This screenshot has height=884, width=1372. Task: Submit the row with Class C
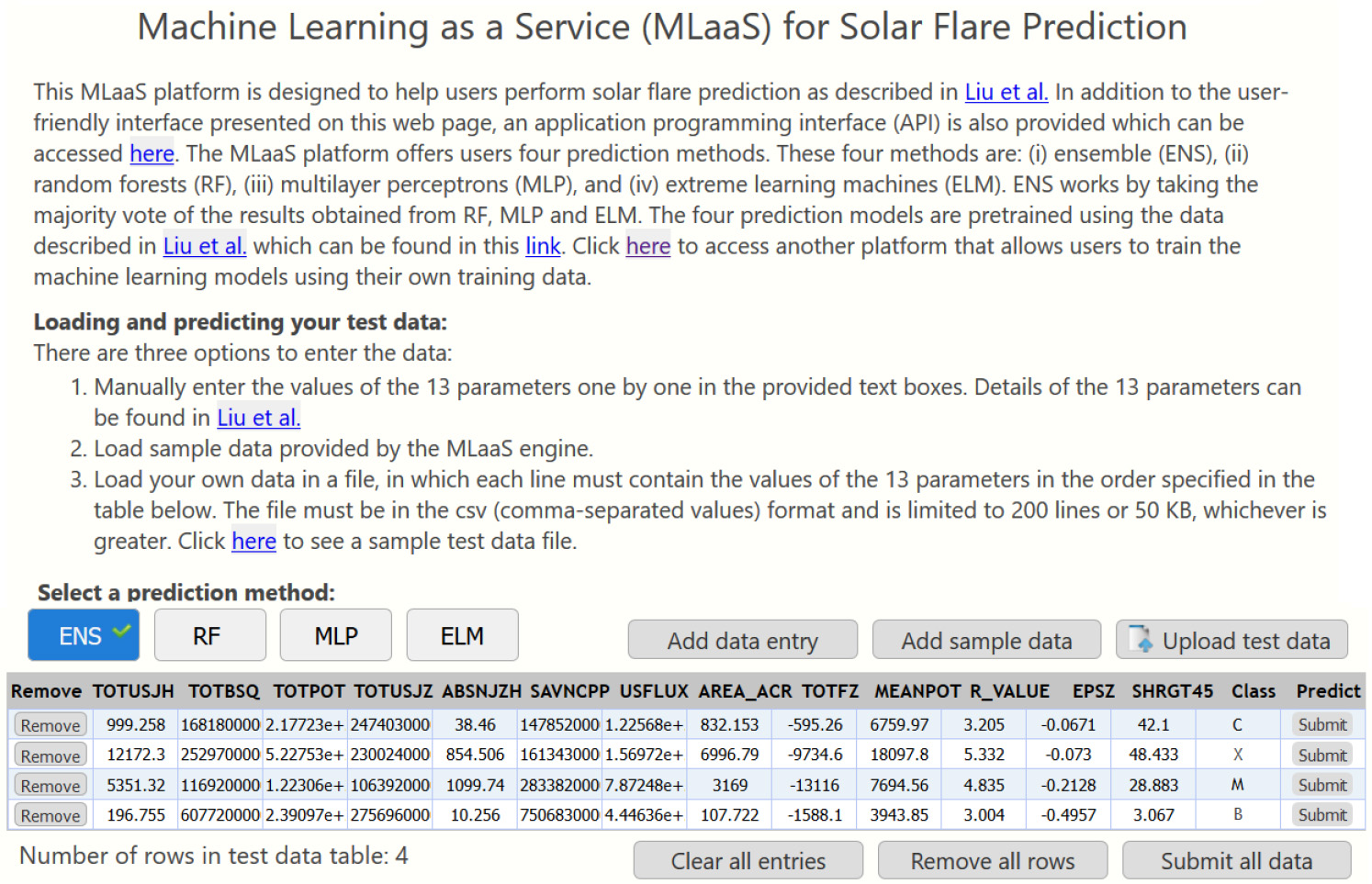[1321, 724]
